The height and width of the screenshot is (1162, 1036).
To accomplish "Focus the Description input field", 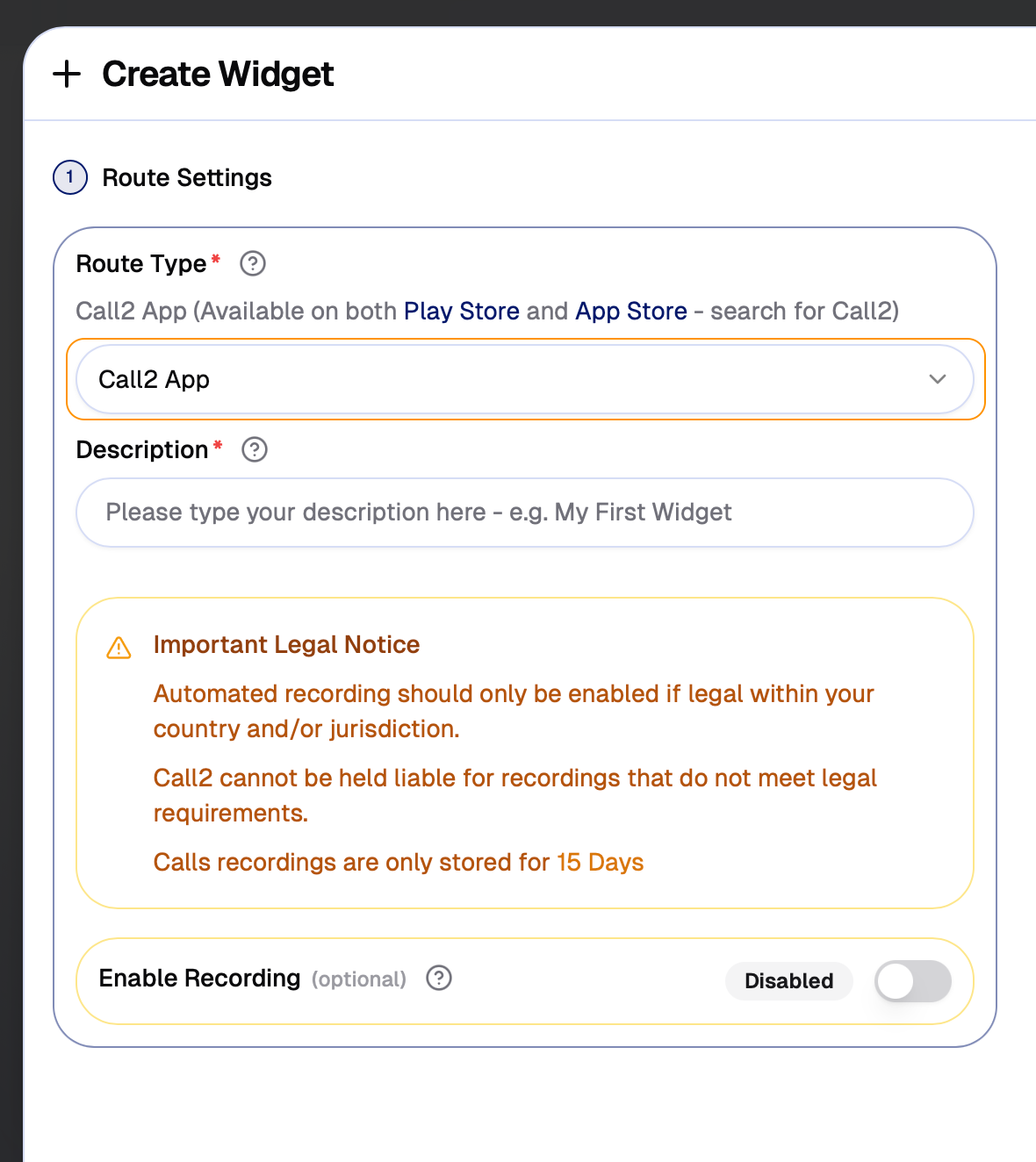I will (525, 513).
